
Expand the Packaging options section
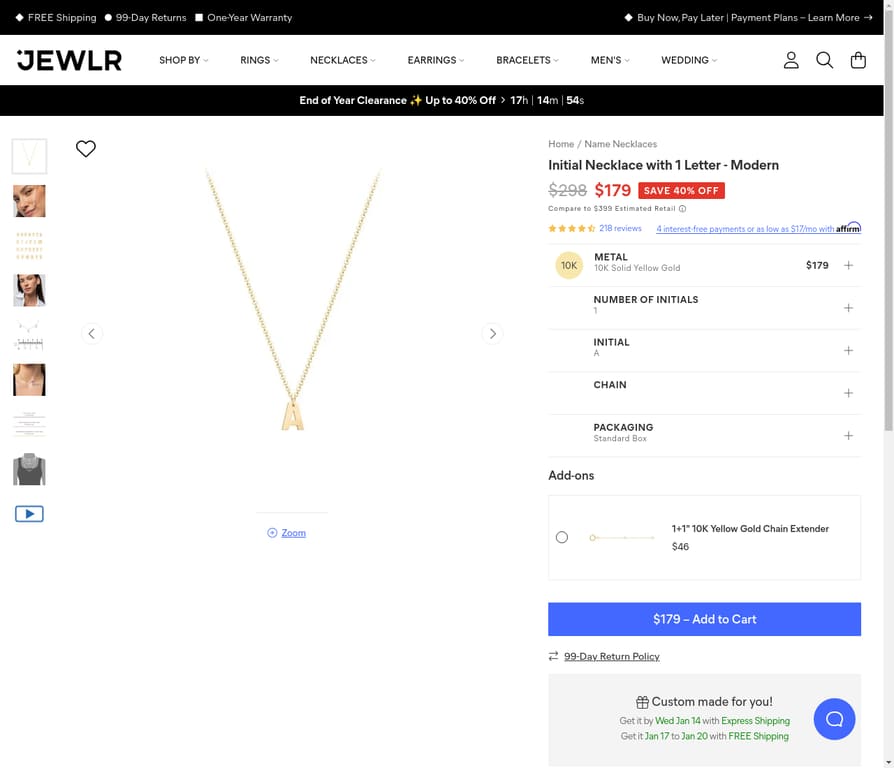704,436
